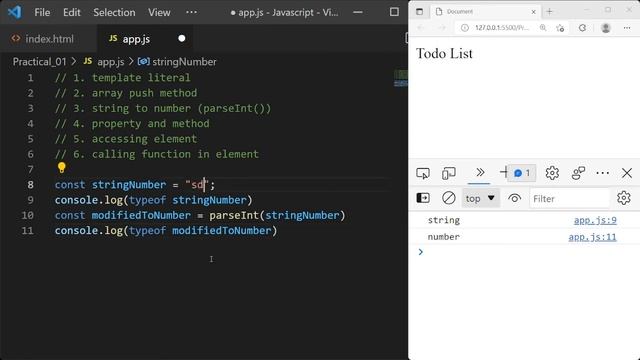Click the zoom magnifier icon in address bar
The height and width of the screenshot is (360, 640).
(543, 28)
